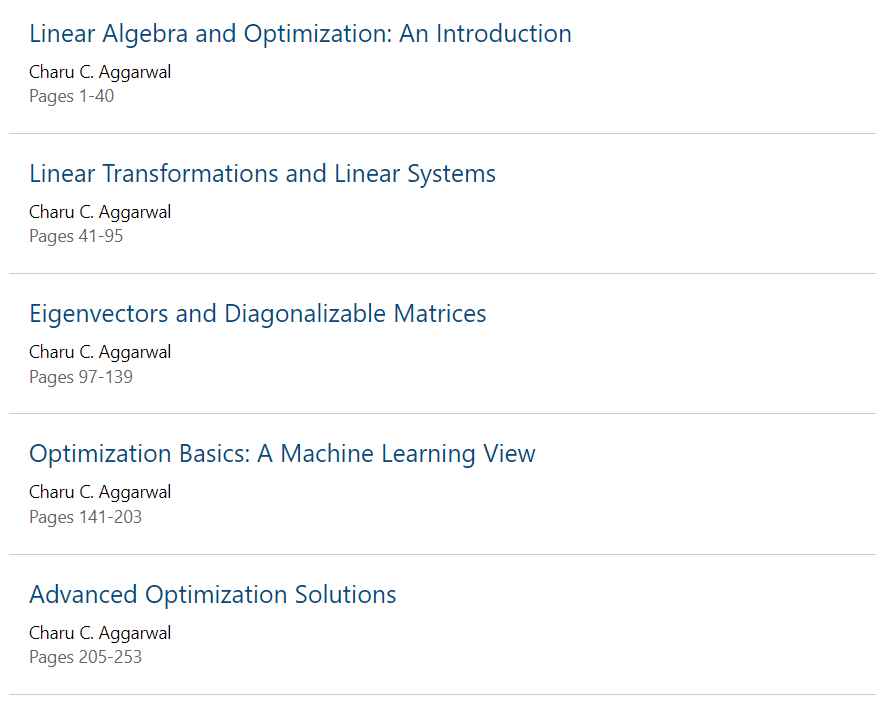Select Charu C. Aggarwal under Optimization Basics

tap(100, 492)
